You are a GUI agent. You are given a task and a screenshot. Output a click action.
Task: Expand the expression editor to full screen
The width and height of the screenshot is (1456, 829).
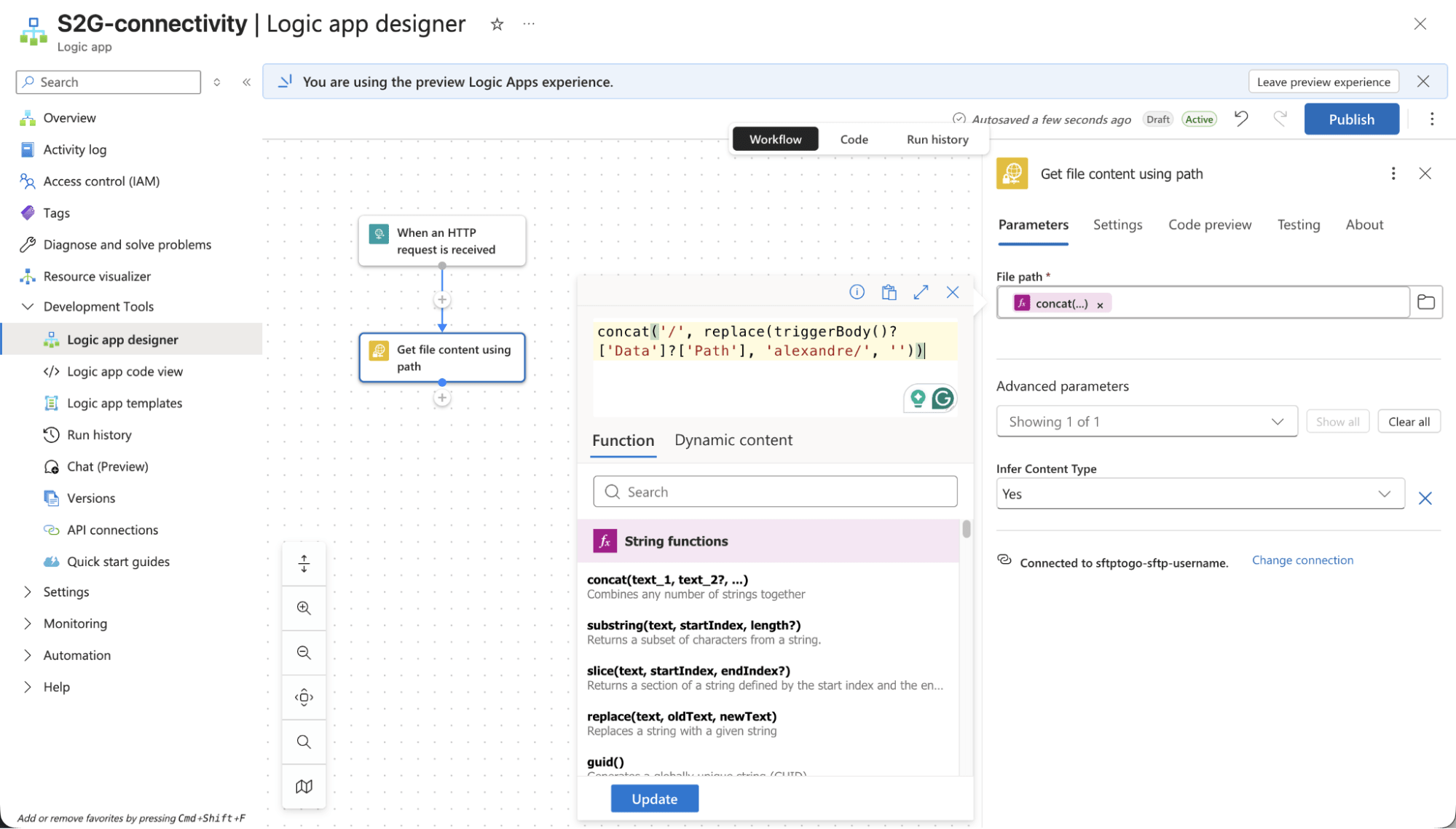[921, 292]
